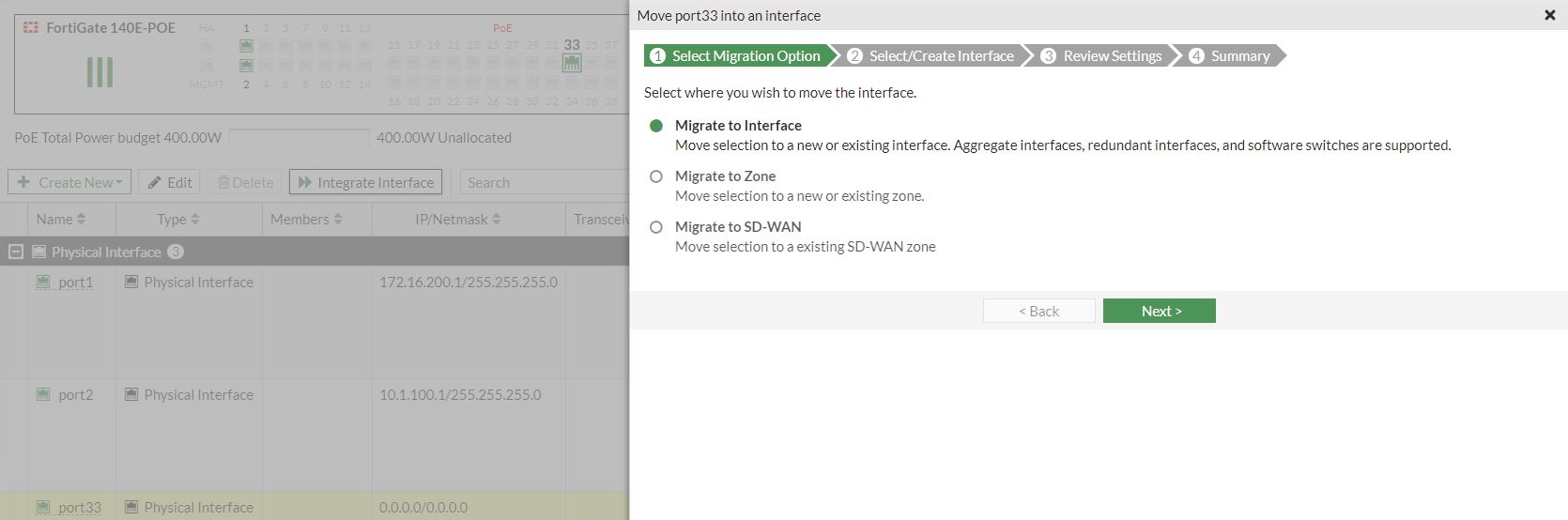Screen dimensions: 1568x520
Task: Click the FortiGate 140E-POE device title
Action: tap(111, 27)
